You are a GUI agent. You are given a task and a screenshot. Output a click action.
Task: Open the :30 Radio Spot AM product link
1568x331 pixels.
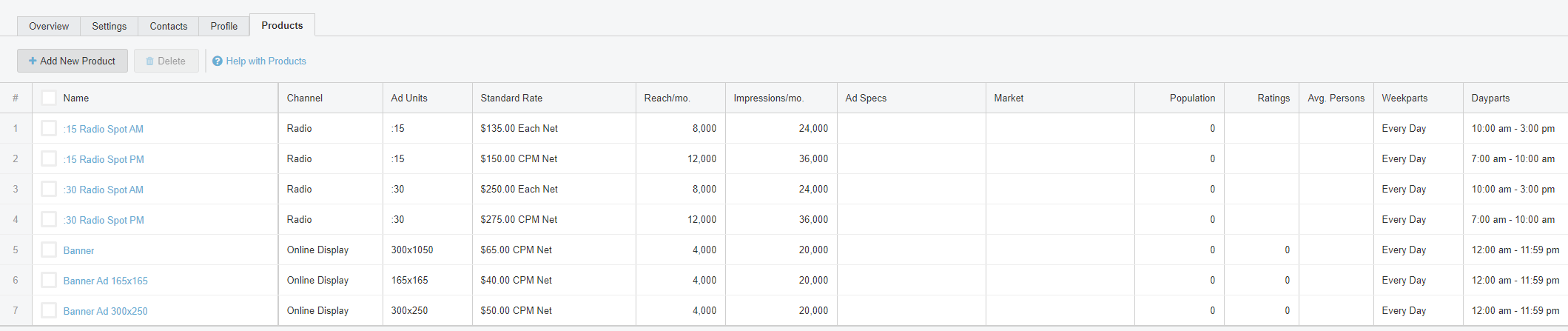pyautogui.click(x=104, y=190)
